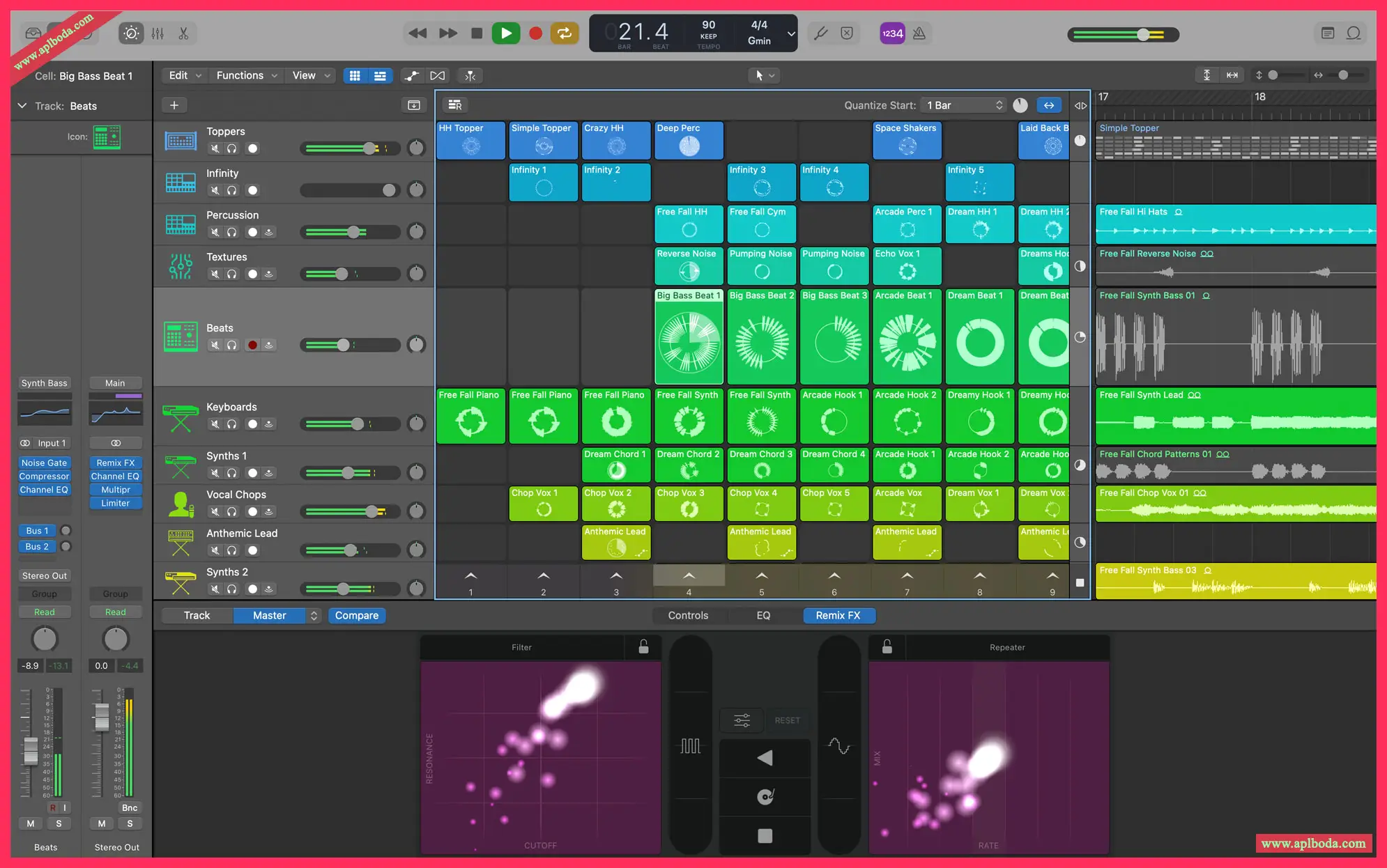The height and width of the screenshot is (868, 1387).
Task: Open the Mixer from the control bar
Action: coord(158,33)
